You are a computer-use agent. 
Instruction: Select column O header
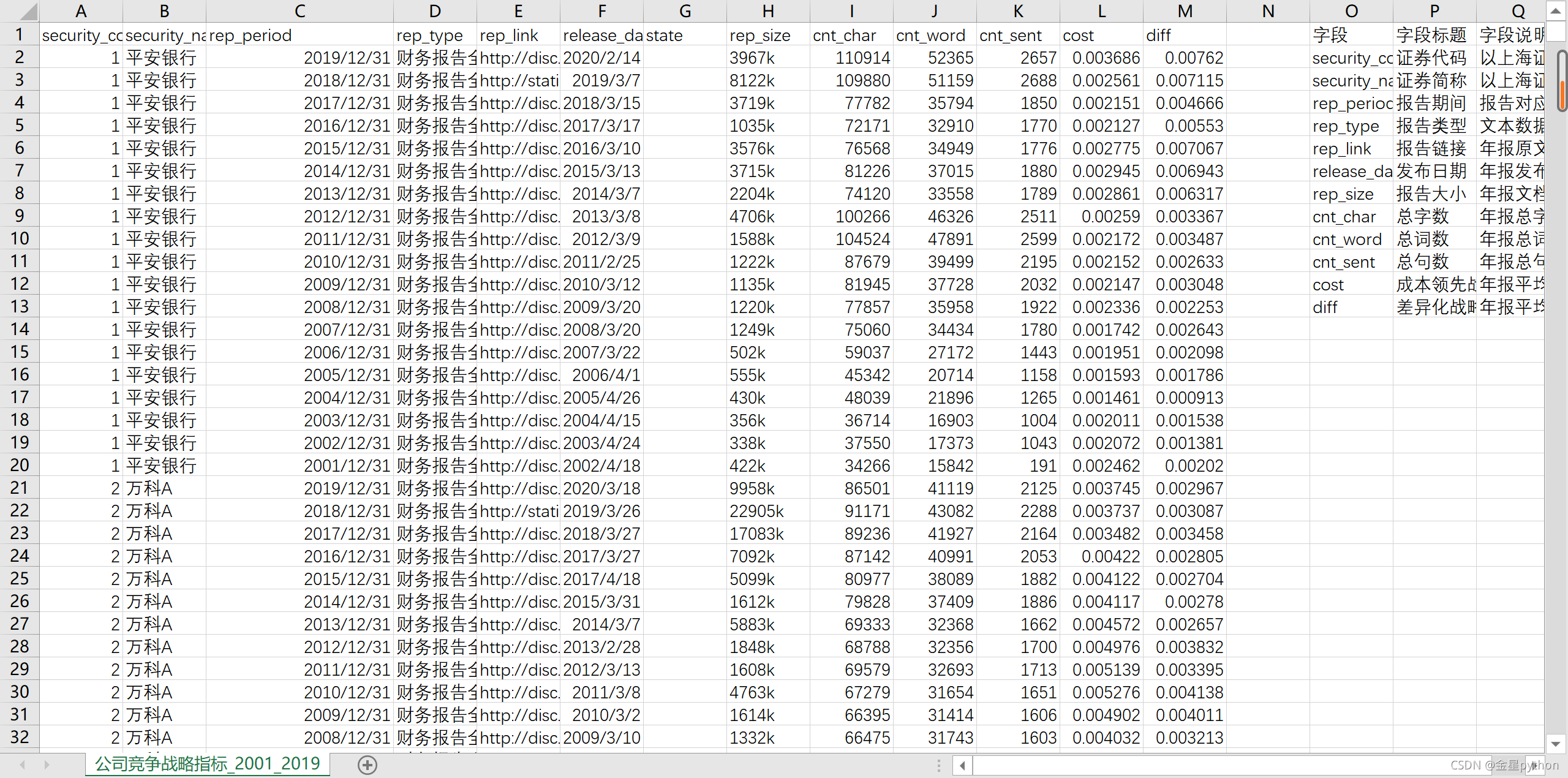click(1351, 11)
